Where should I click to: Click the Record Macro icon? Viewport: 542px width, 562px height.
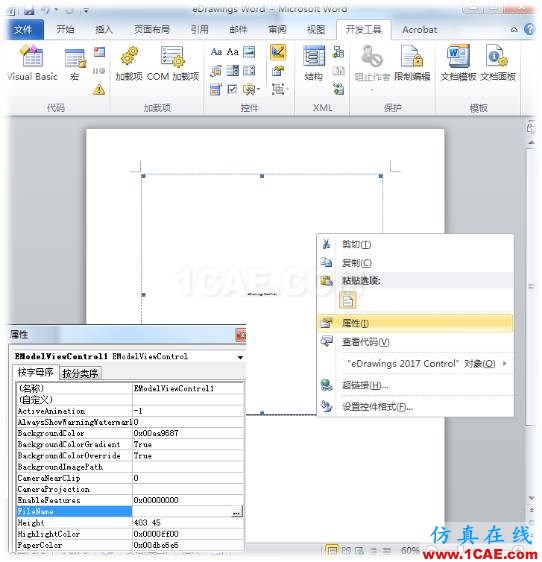click(x=99, y=52)
